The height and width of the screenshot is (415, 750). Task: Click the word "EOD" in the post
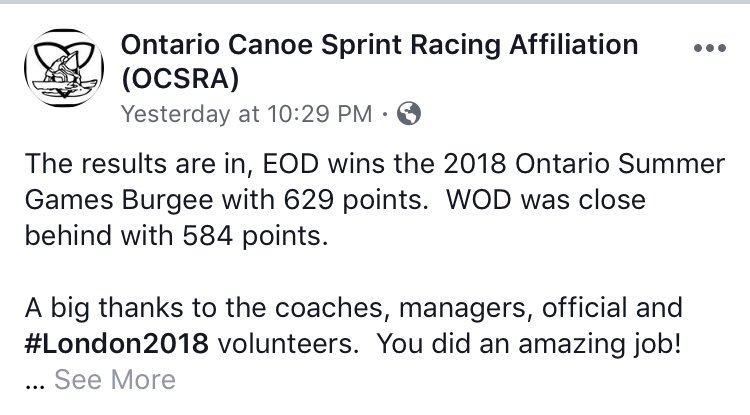(x=270, y=164)
